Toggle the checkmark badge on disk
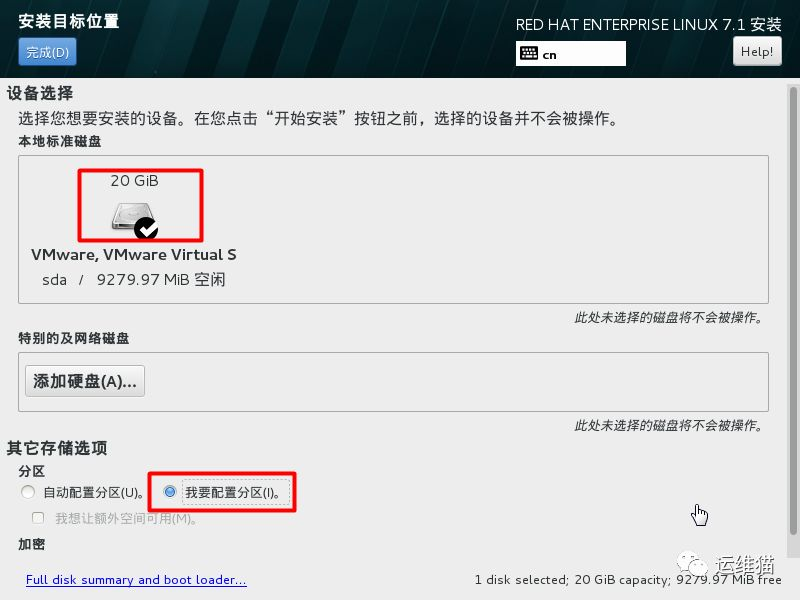Screen dimensions: 800x600 (x=146, y=228)
